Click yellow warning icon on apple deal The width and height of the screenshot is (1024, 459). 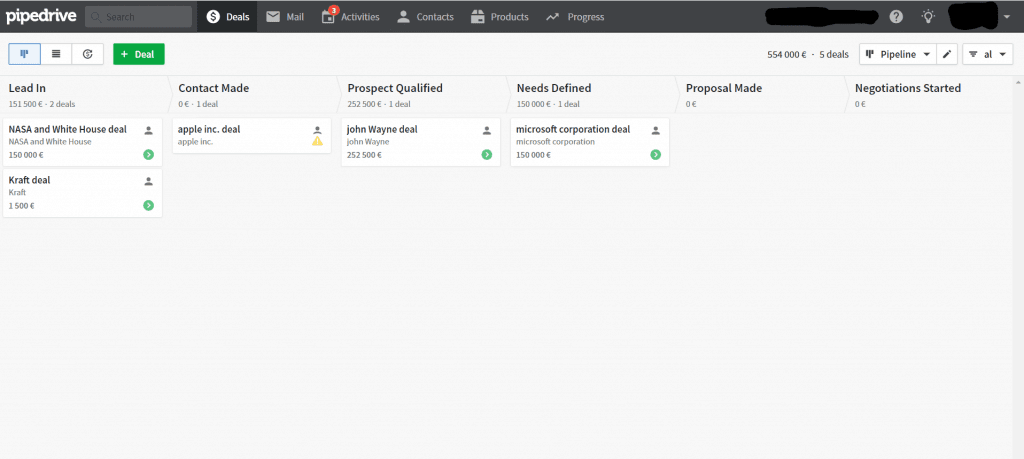pos(317,141)
